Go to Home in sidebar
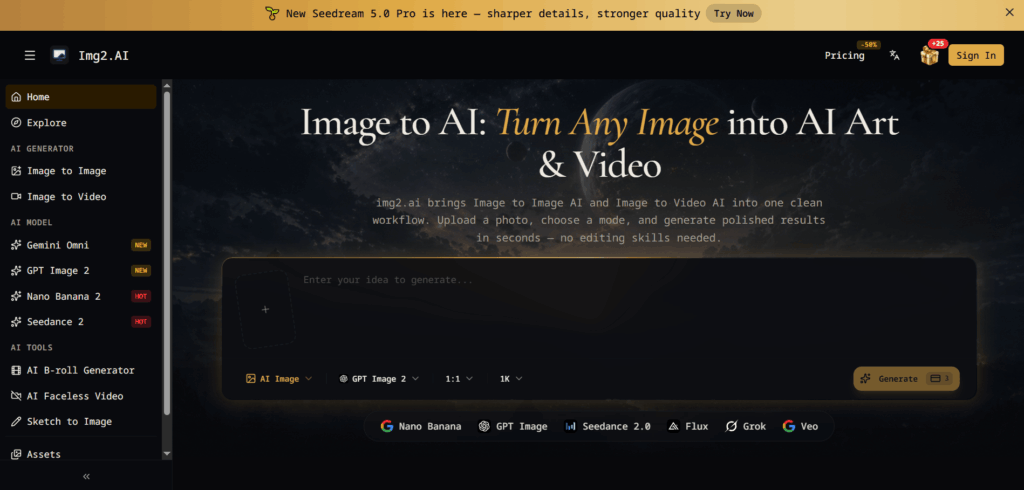The height and width of the screenshot is (490, 1024). click(x=81, y=97)
